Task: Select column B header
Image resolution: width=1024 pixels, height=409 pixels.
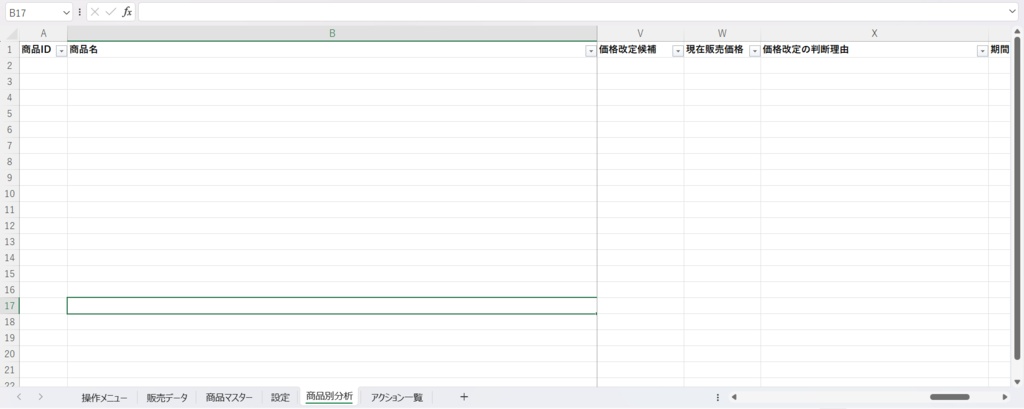Action: tap(332, 33)
